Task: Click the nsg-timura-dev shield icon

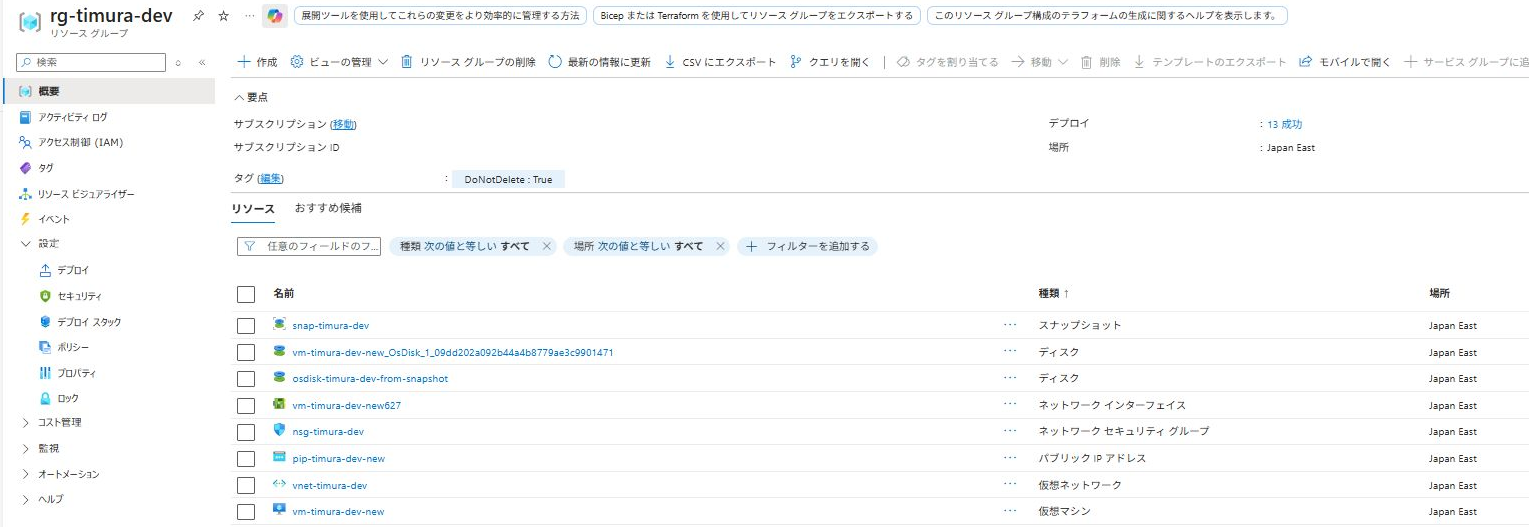Action: click(x=279, y=431)
